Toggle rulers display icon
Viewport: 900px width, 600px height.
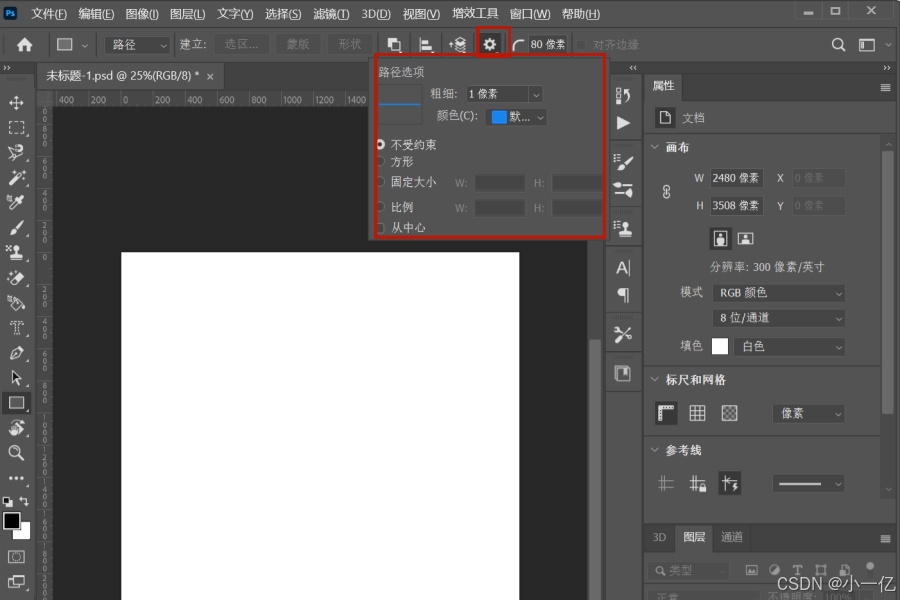coord(666,413)
